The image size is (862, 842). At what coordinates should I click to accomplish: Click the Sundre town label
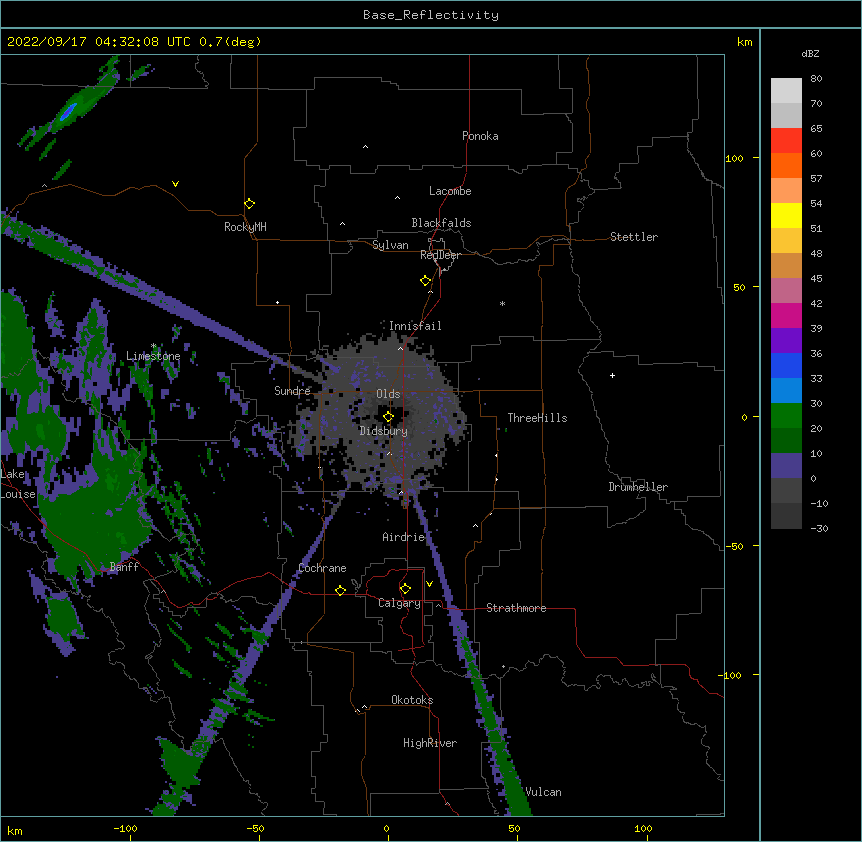point(292,391)
